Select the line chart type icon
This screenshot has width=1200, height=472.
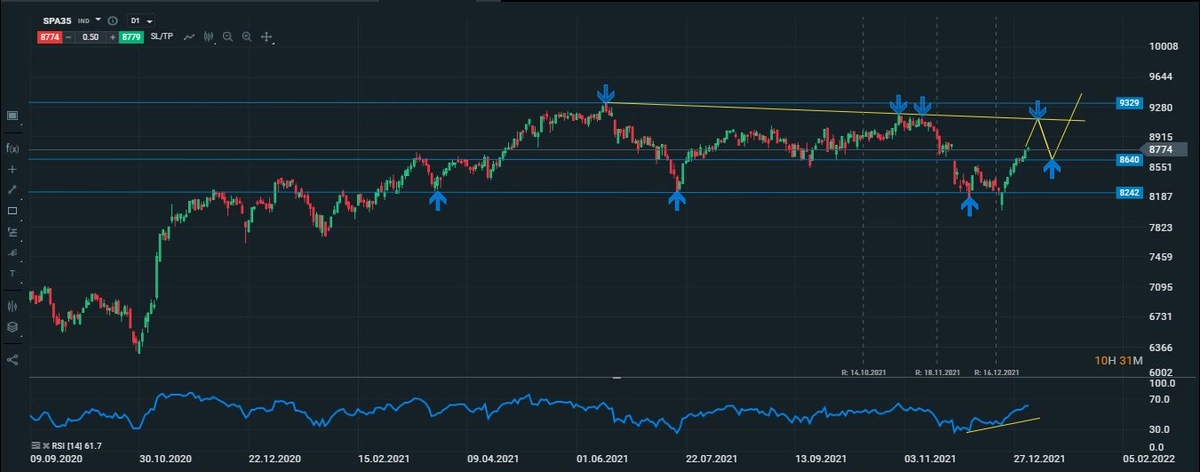[x=189, y=37]
